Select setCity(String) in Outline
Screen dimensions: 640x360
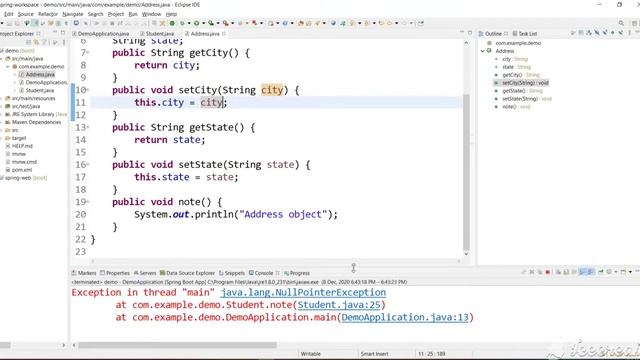pyautogui.click(x=525, y=83)
